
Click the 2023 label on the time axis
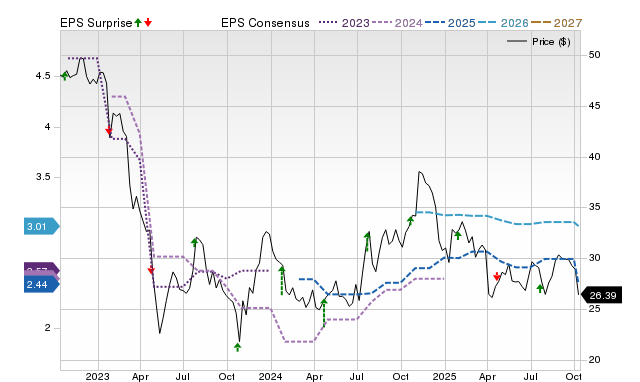tap(98, 376)
